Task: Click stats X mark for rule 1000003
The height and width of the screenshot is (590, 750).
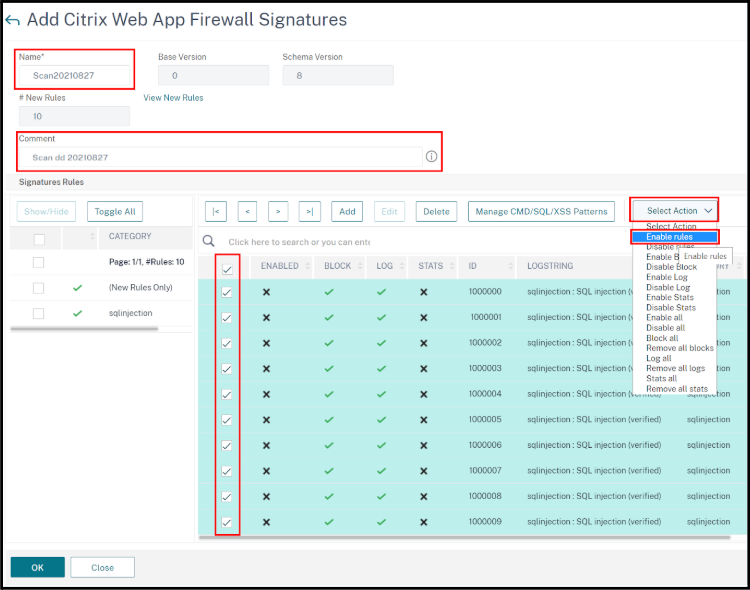Action: click(x=424, y=368)
